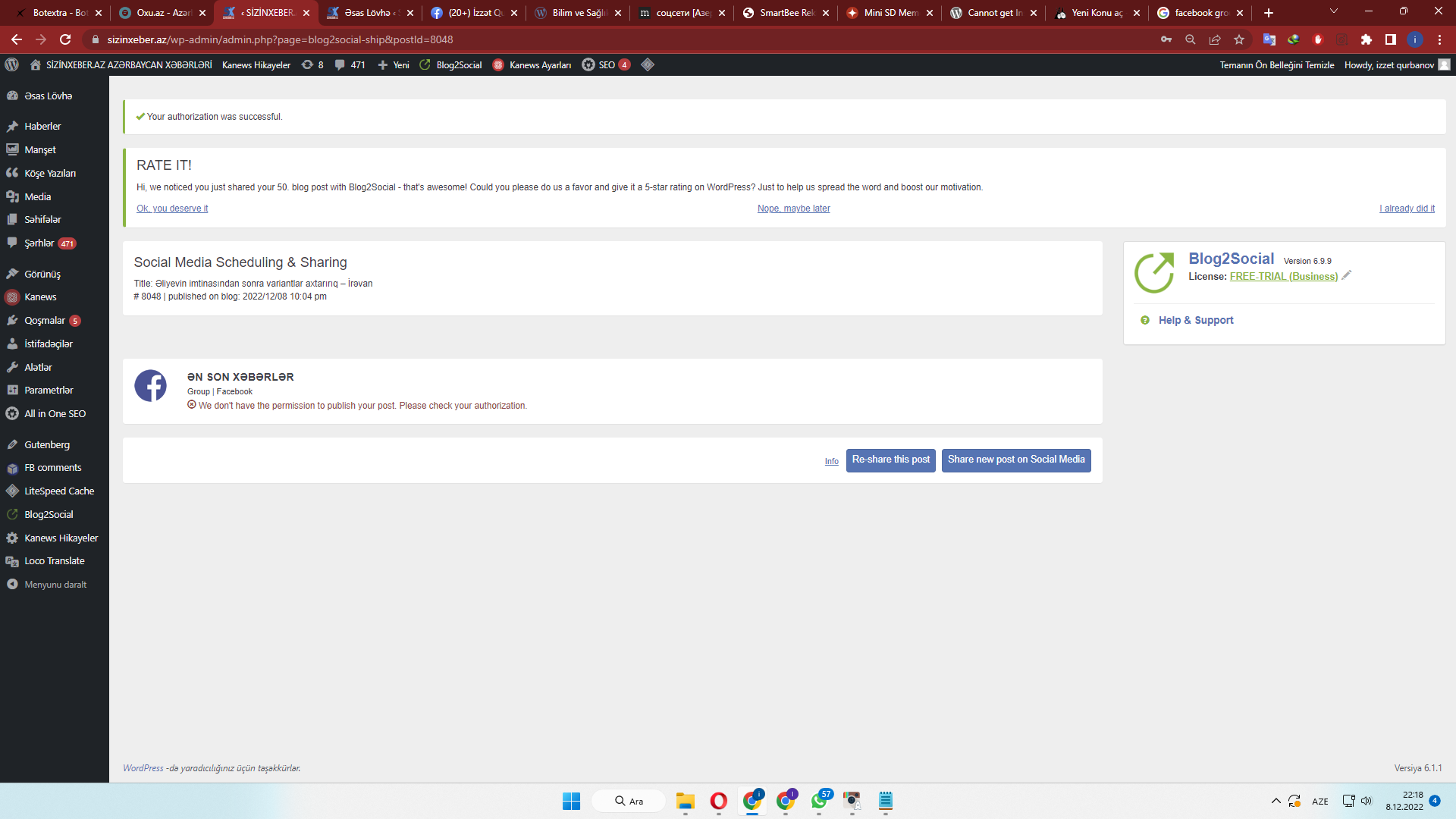Click the Facebook group logo icon
The width and height of the screenshot is (1456, 819).
[151, 386]
